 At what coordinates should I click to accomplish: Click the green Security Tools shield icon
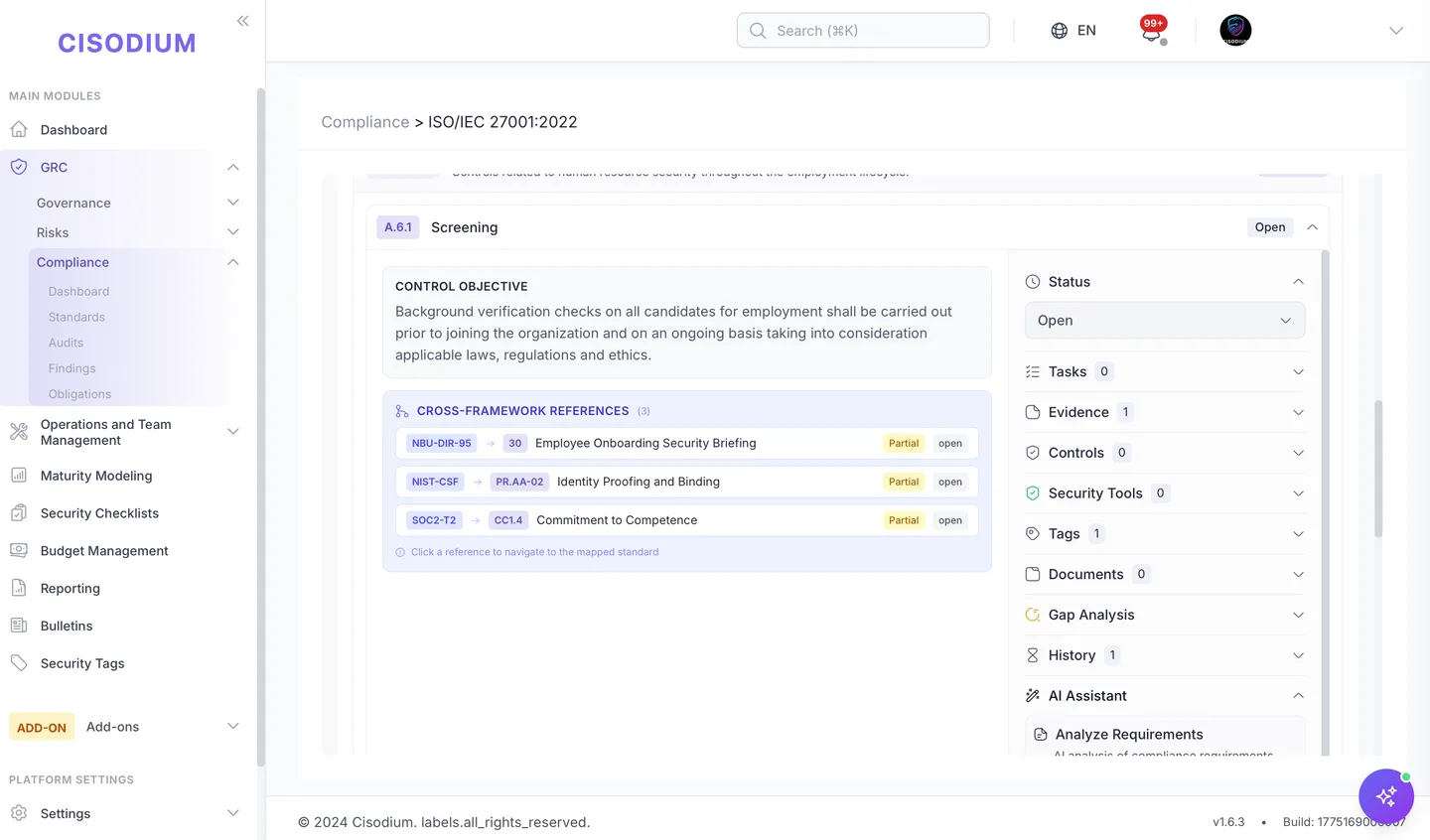[x=1033, y=493]
